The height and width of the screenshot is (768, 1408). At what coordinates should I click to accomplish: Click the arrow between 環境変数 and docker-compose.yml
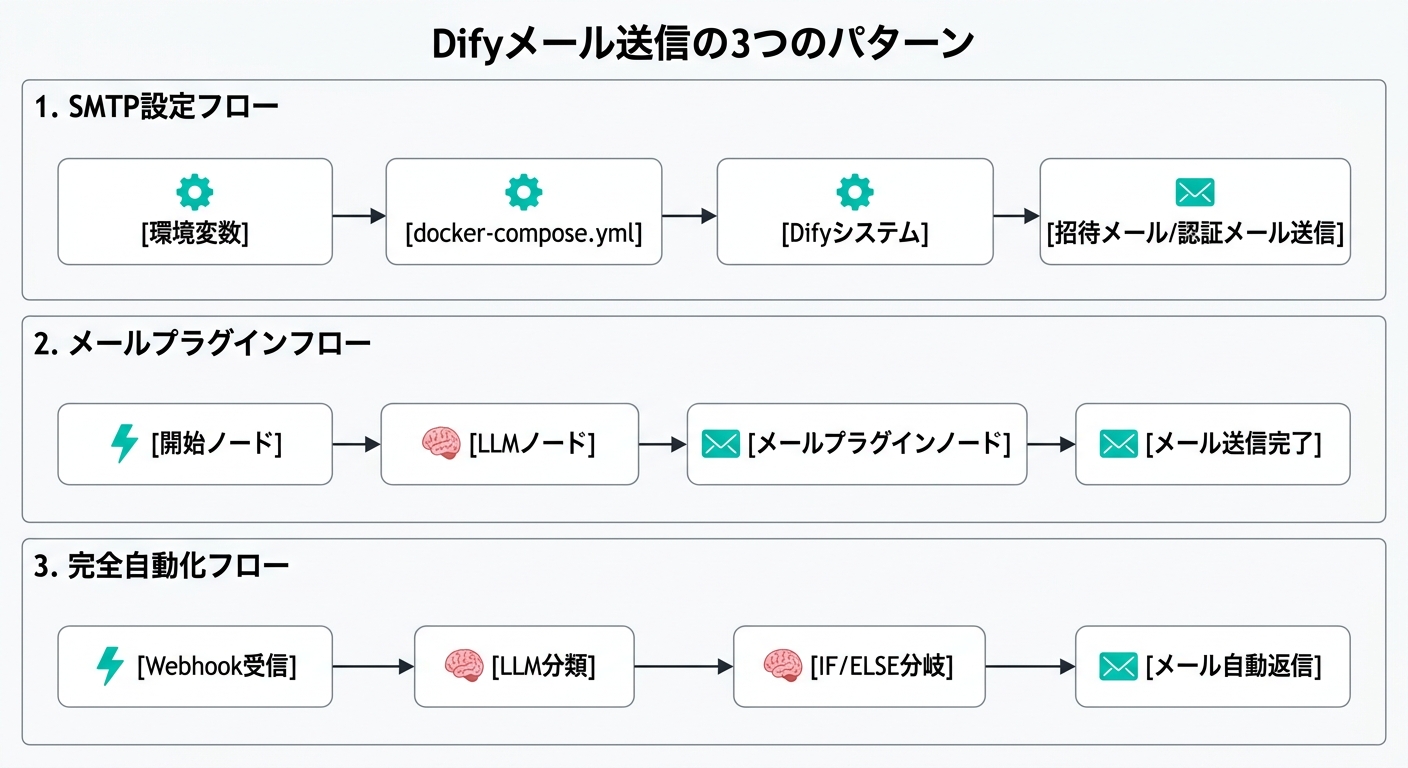tap(358, 215)
